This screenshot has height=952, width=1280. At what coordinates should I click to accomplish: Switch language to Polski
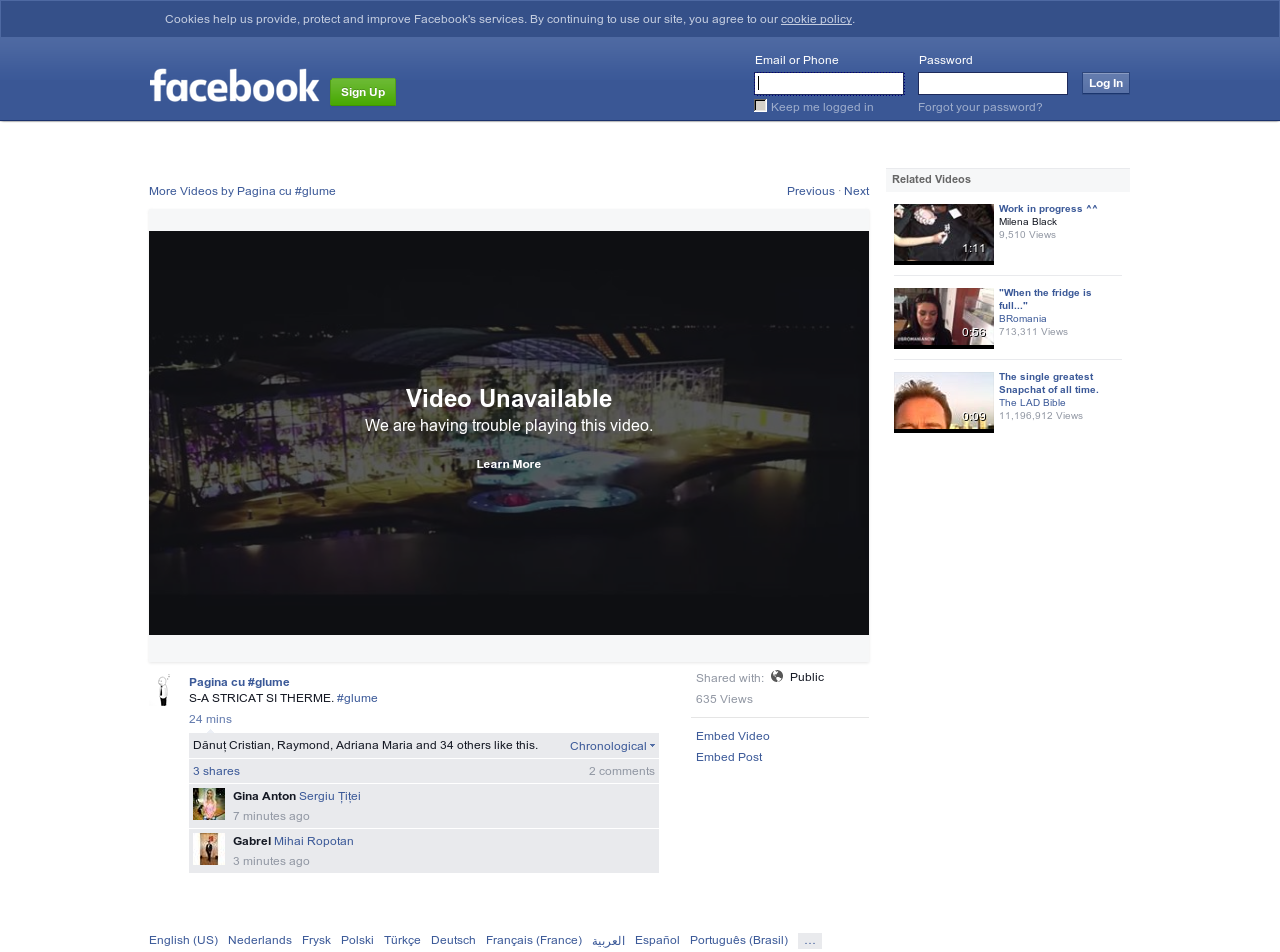click(357, 940)
